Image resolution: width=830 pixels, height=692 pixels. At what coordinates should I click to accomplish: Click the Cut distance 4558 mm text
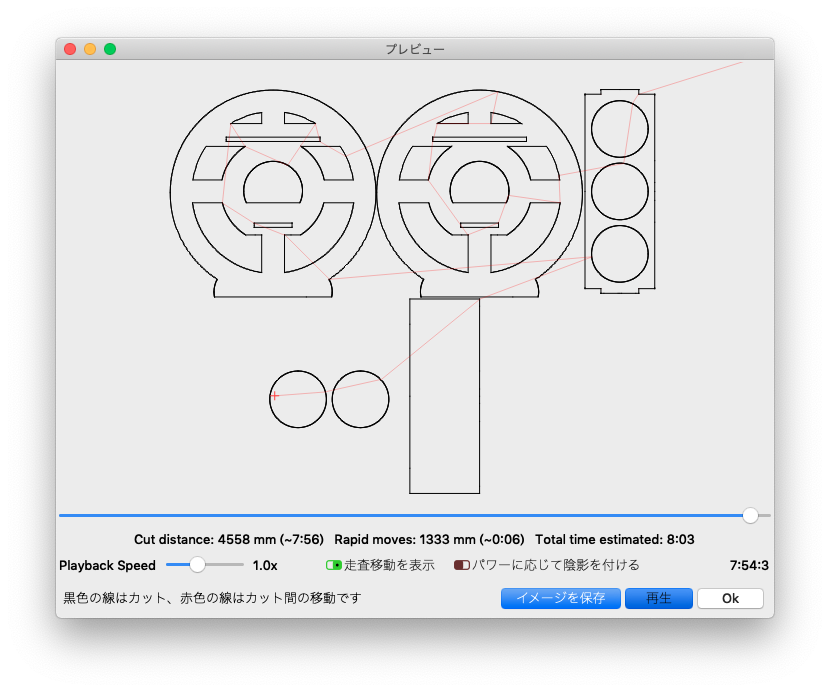[229, 540]
